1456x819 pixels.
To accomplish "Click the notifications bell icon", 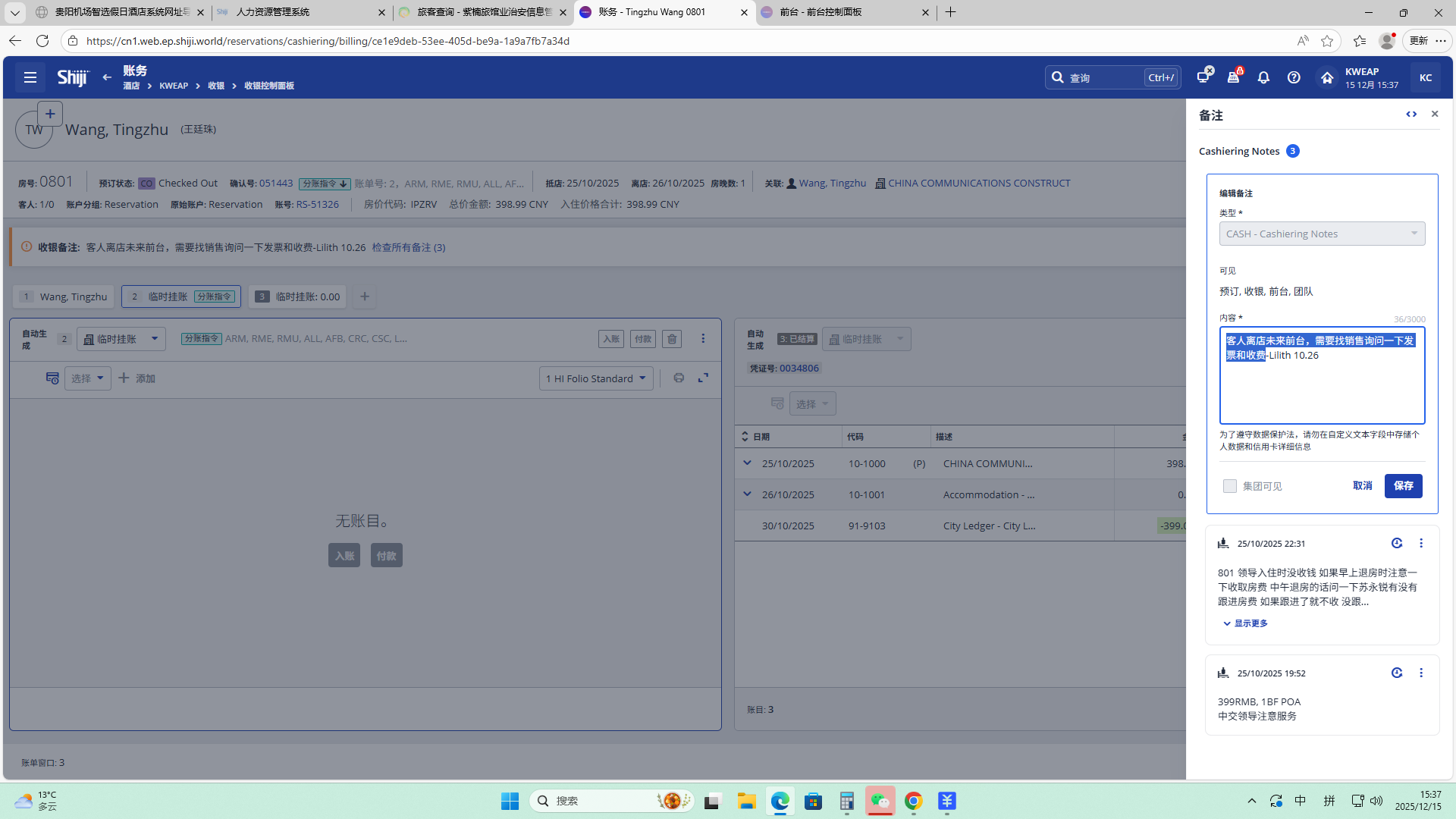I will pos(1263,77).
